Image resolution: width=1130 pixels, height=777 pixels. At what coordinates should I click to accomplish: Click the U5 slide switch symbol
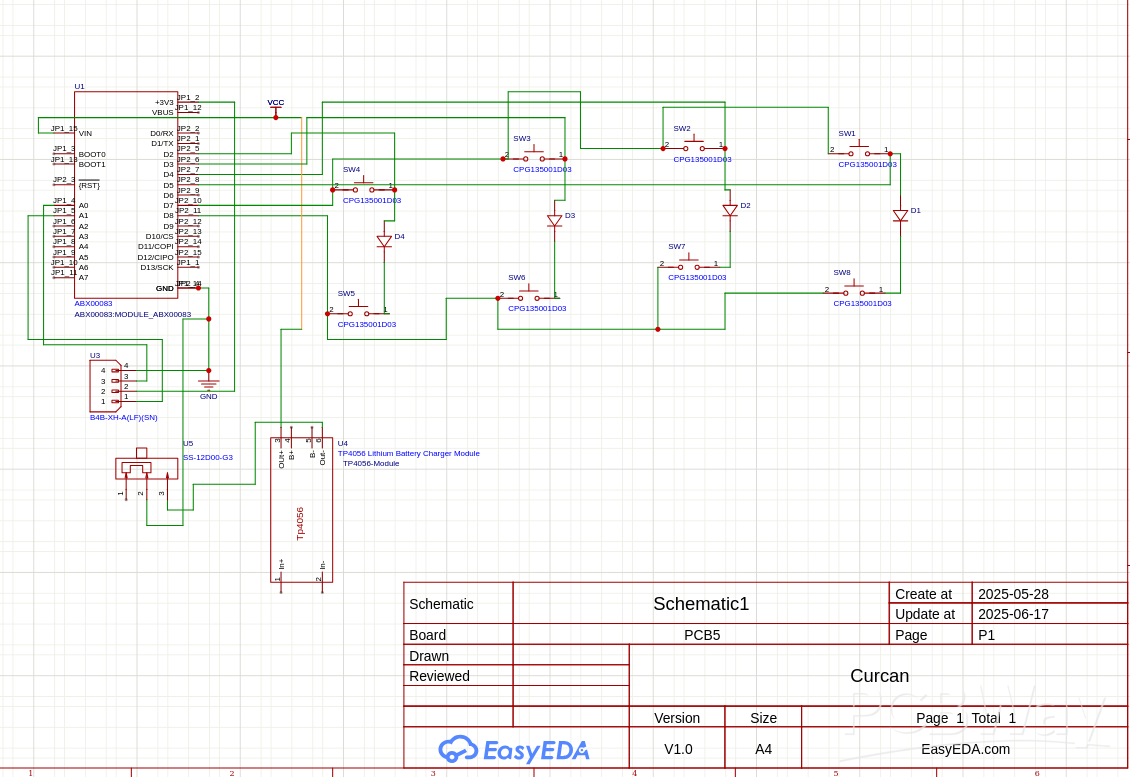point(146,467)
